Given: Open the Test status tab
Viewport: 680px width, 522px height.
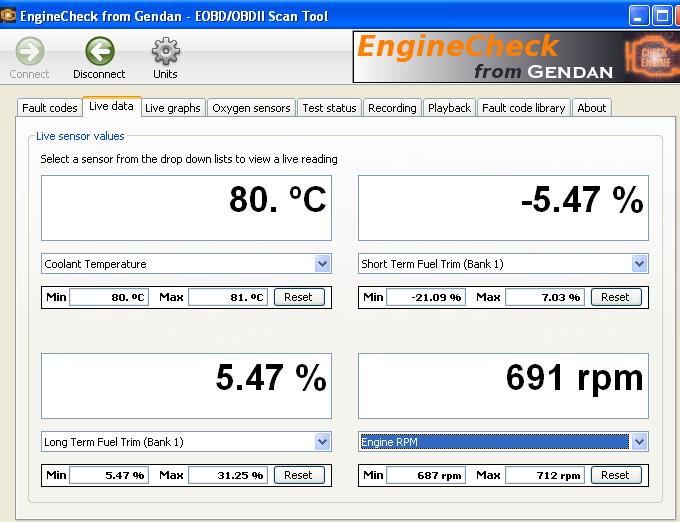Looking at the screenshot, I should pos(329,108).
